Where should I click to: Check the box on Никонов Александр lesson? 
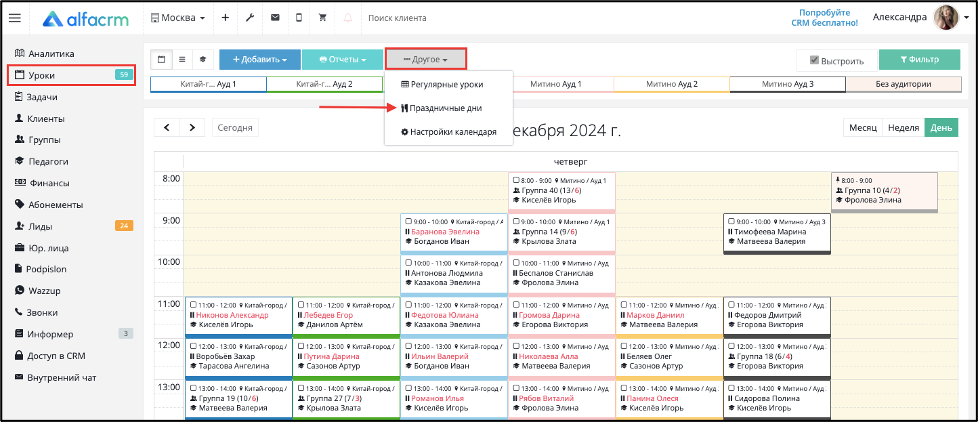194,305
